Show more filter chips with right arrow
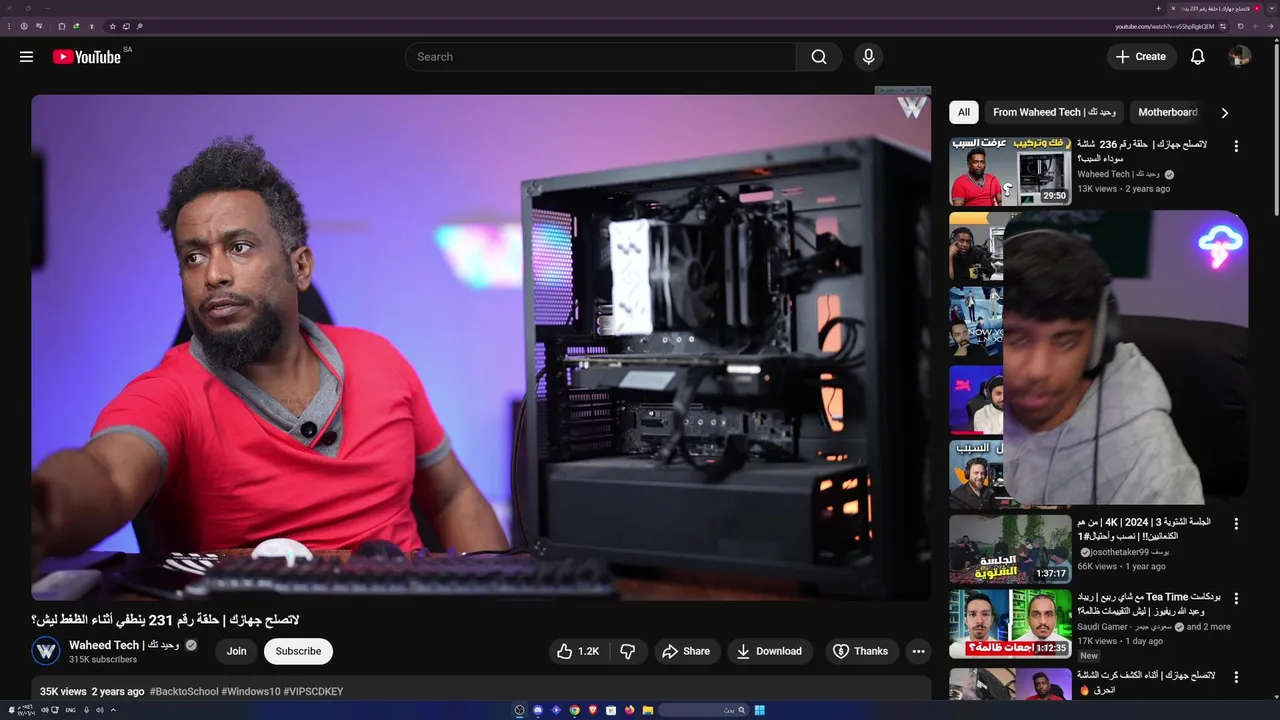This screenshot has height=720, width=1280. coord(1224,113)
